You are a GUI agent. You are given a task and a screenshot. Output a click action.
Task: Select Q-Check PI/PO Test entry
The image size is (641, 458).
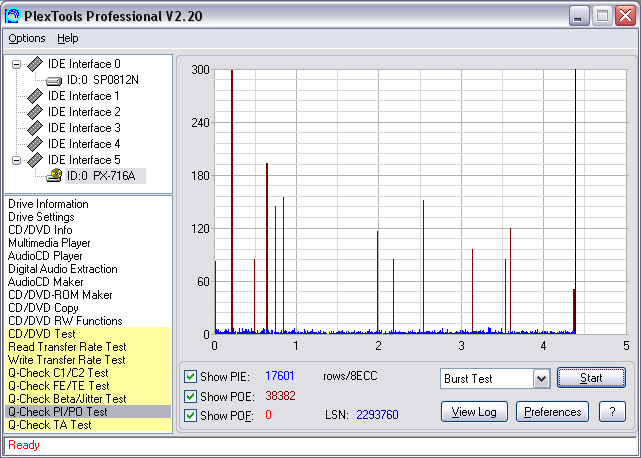[88, 412]
